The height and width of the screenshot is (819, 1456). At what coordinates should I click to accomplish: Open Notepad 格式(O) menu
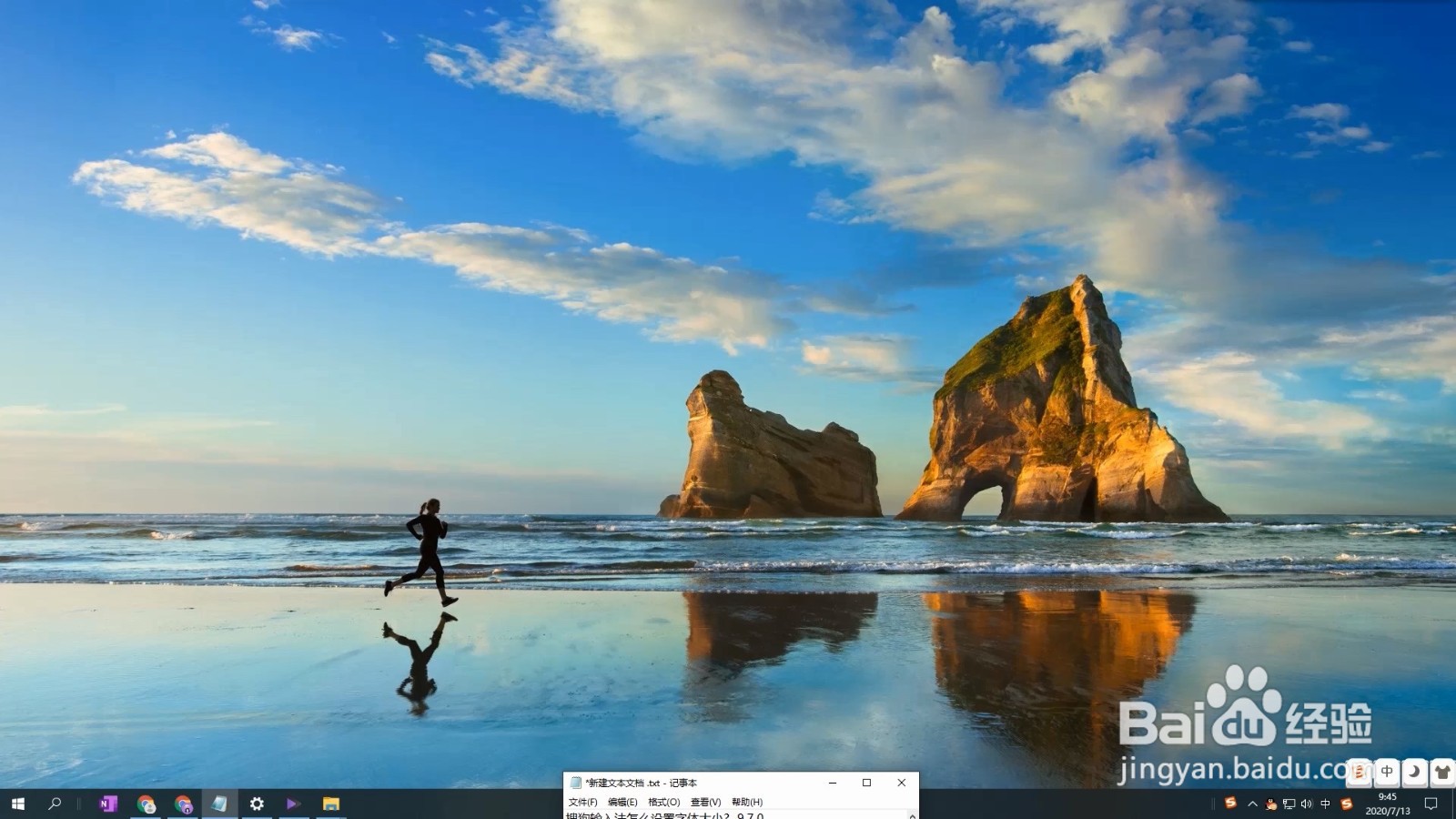pos(663,802)
